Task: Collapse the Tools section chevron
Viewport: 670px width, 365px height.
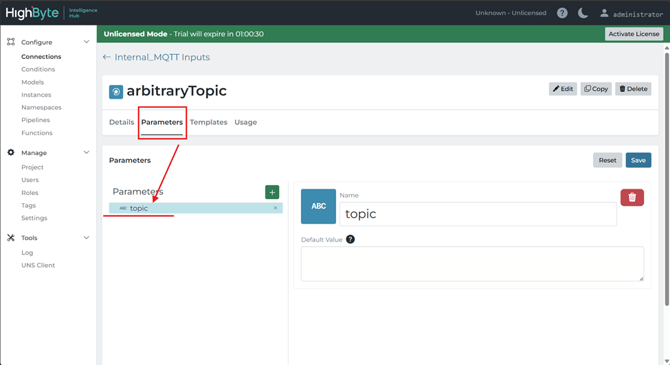Action: [86, 238]
